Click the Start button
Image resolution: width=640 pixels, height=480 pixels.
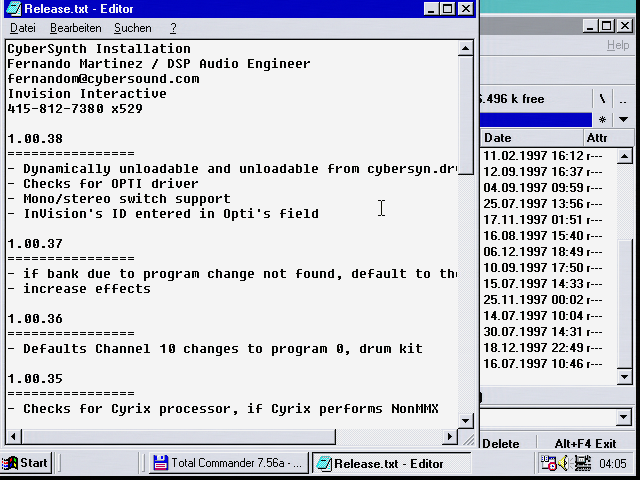tap(27, 463)
